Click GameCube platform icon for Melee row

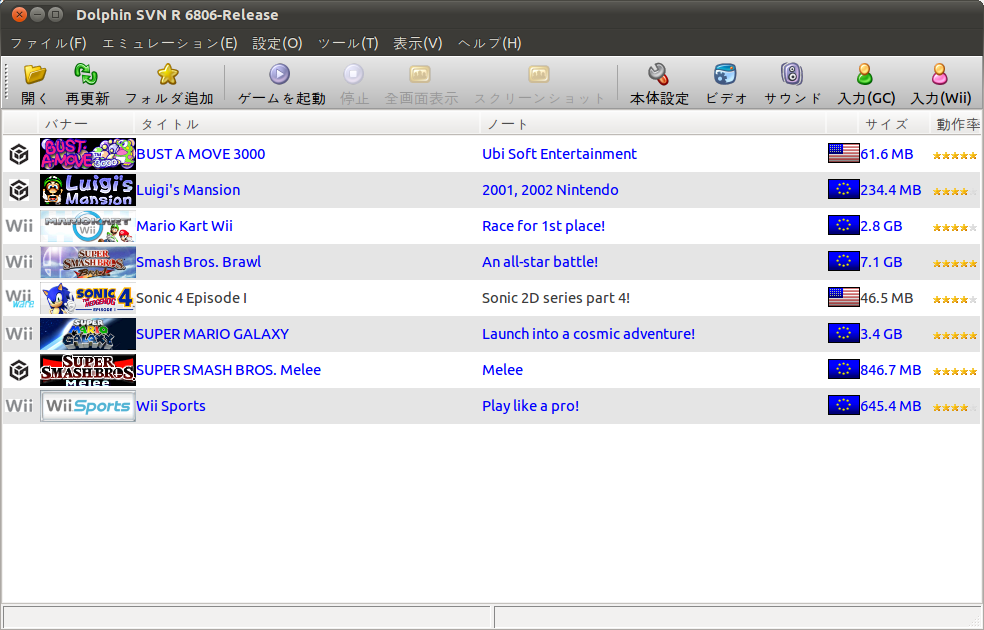pos(19,370)
